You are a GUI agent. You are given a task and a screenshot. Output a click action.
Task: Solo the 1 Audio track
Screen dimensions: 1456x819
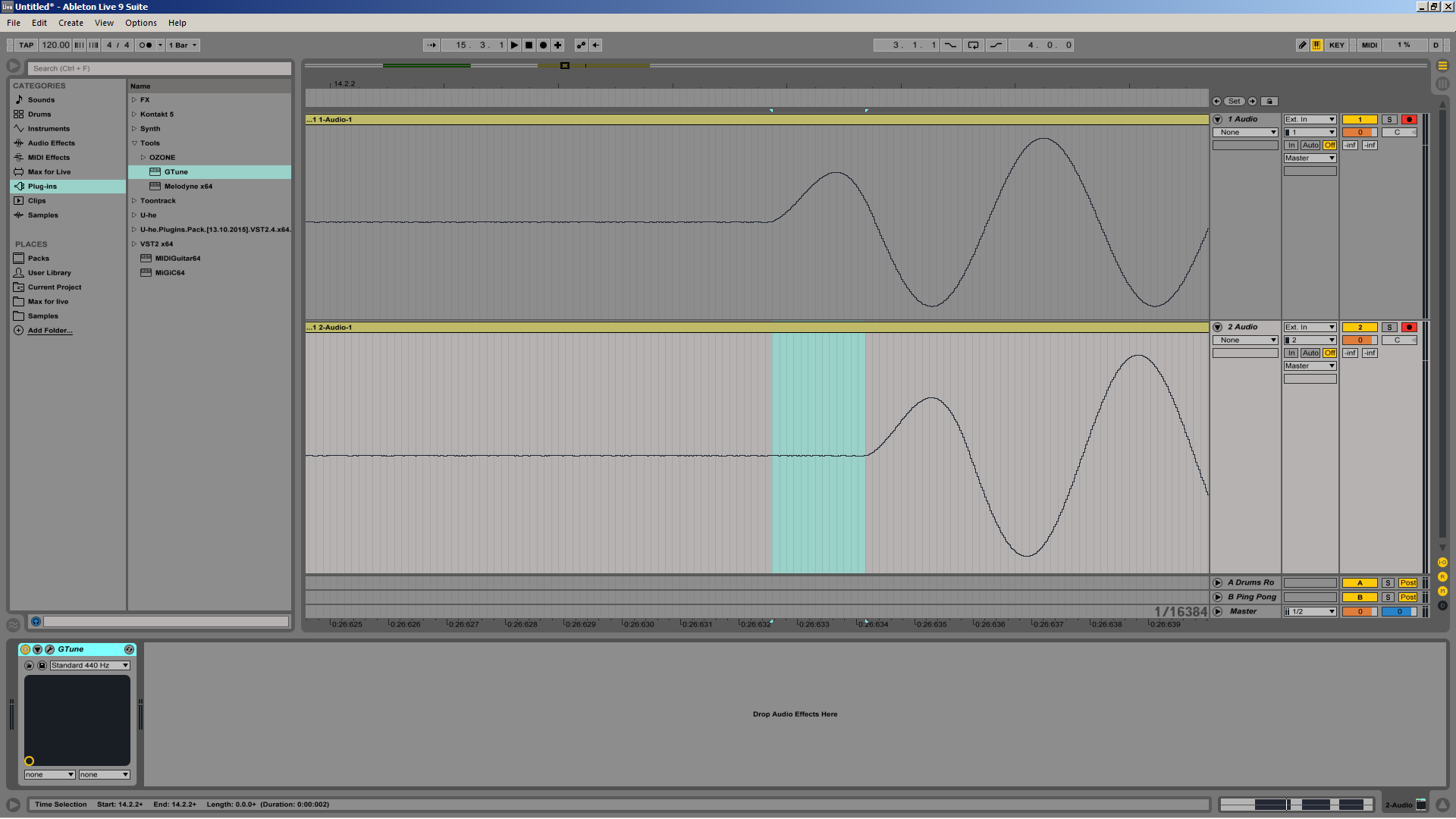pos(1389,120)
